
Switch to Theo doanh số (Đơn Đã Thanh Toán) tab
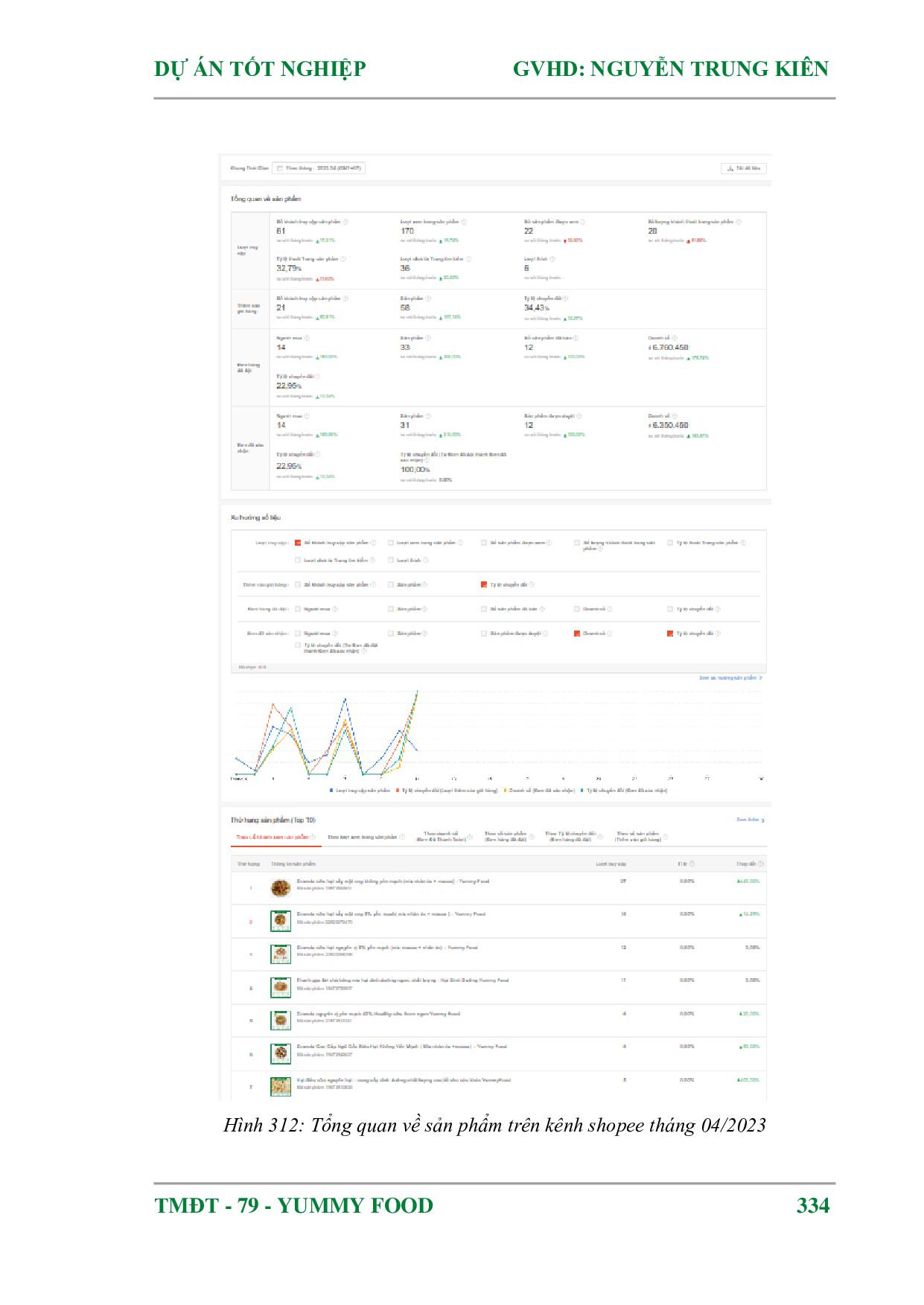[x=444, y=837]
